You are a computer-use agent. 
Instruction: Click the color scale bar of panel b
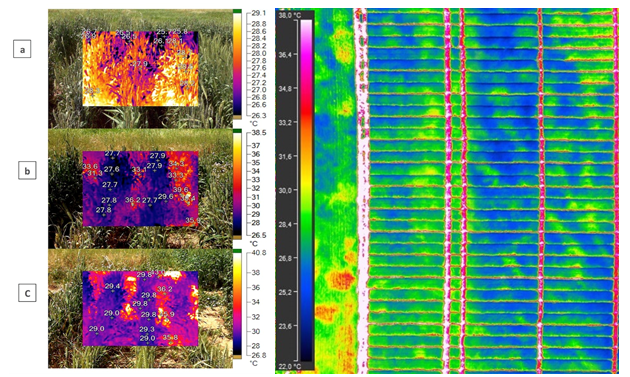coord(237,184)
